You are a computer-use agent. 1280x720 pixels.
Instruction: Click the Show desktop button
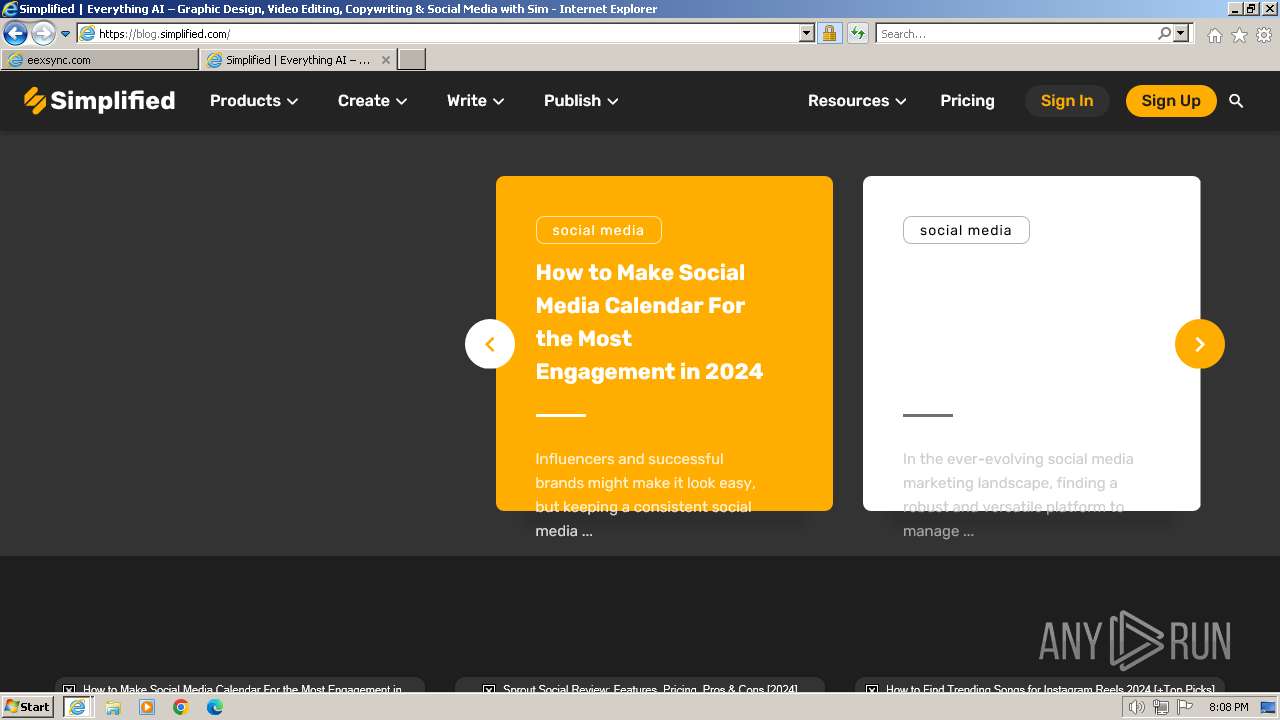1269,707
